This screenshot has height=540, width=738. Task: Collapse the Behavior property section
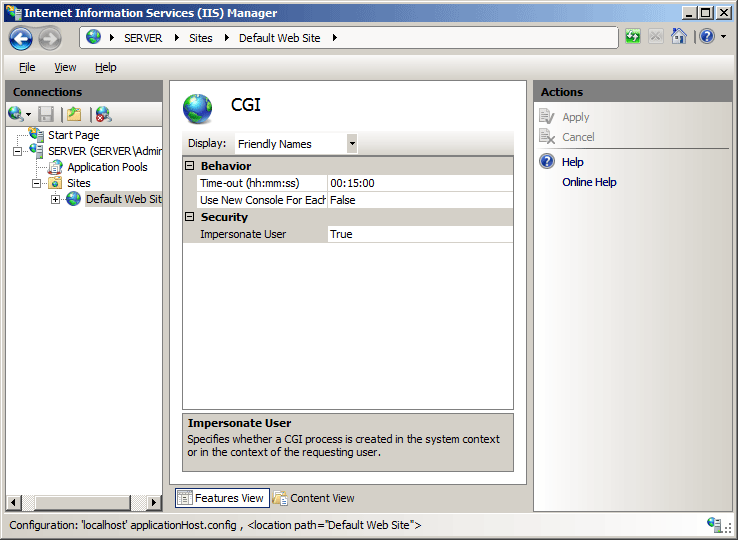pos(190,166)
